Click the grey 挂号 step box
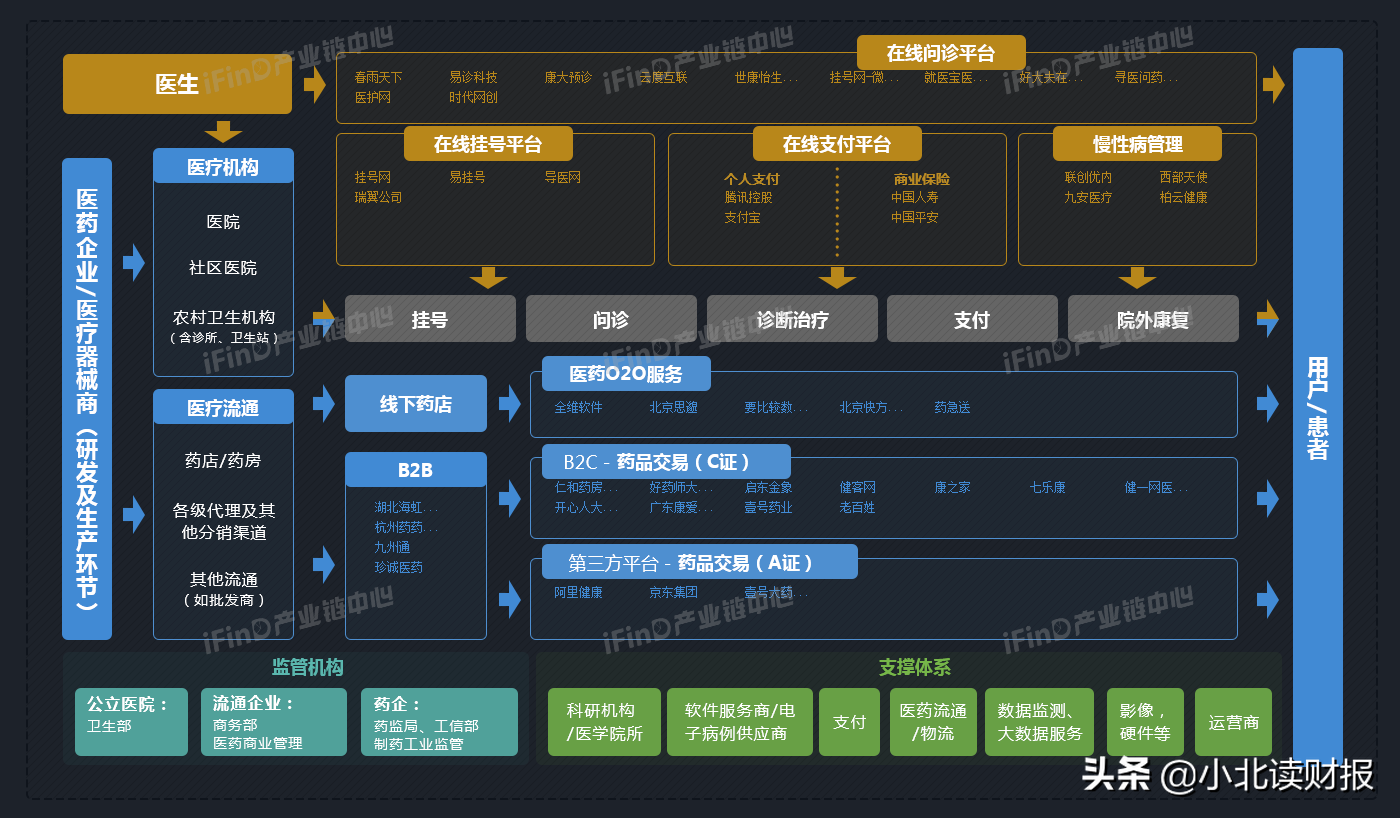The height and width of the screenshot is (818, 1400). click(x=430, y=319)
